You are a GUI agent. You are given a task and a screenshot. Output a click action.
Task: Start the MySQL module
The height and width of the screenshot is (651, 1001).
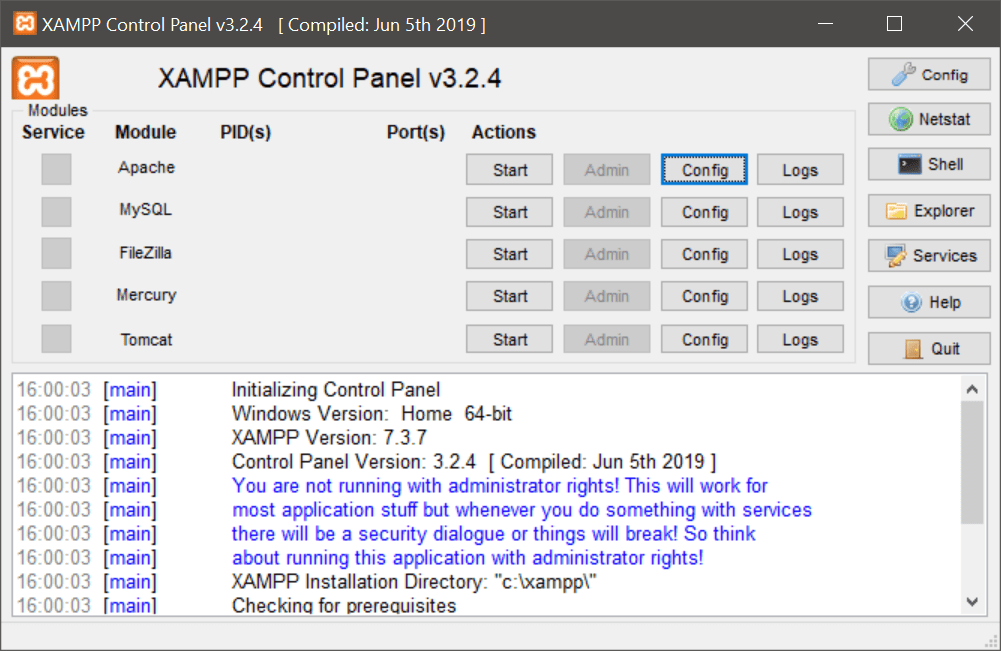(509, 212)
